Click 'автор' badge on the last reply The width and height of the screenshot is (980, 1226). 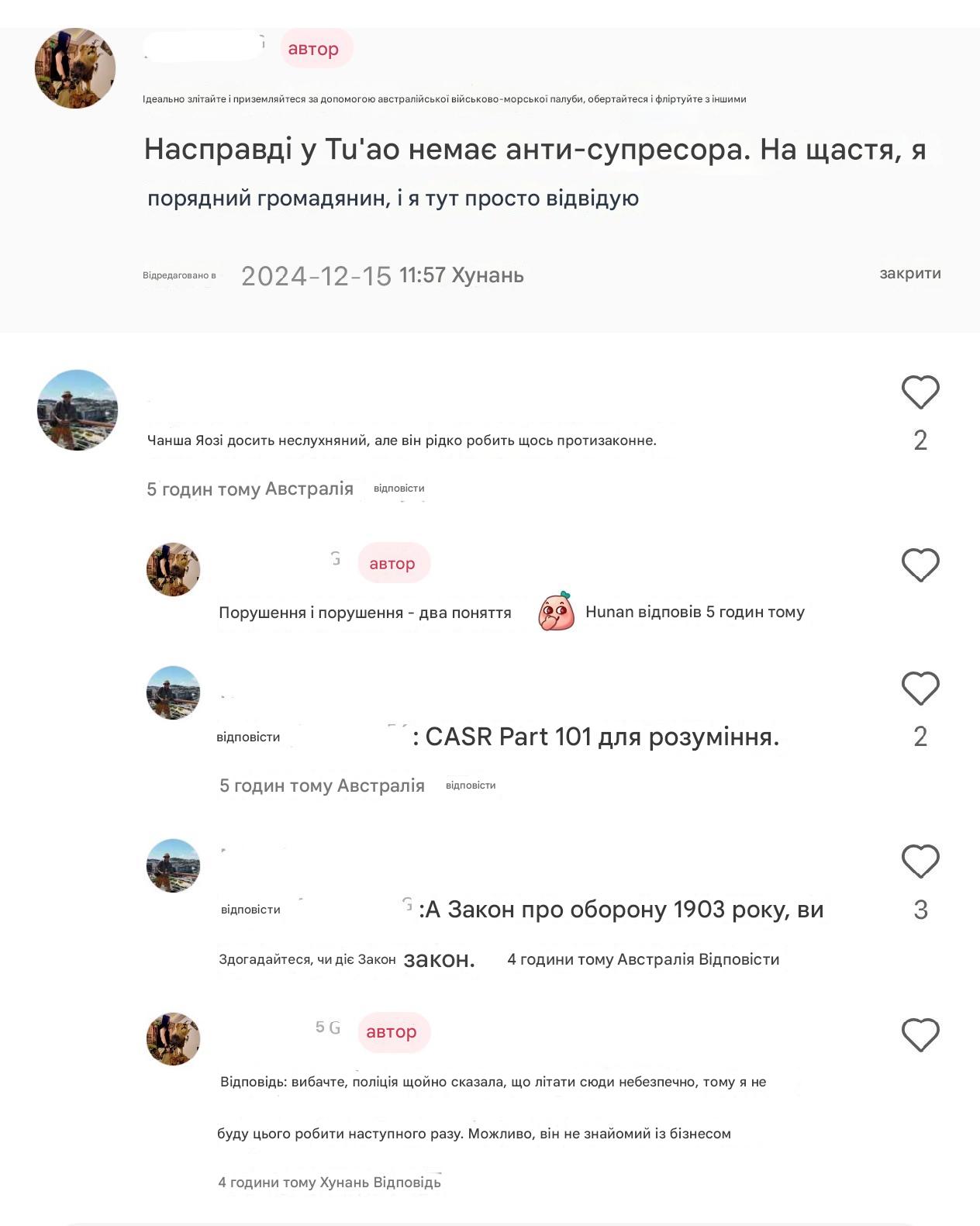click(392, 1032)
